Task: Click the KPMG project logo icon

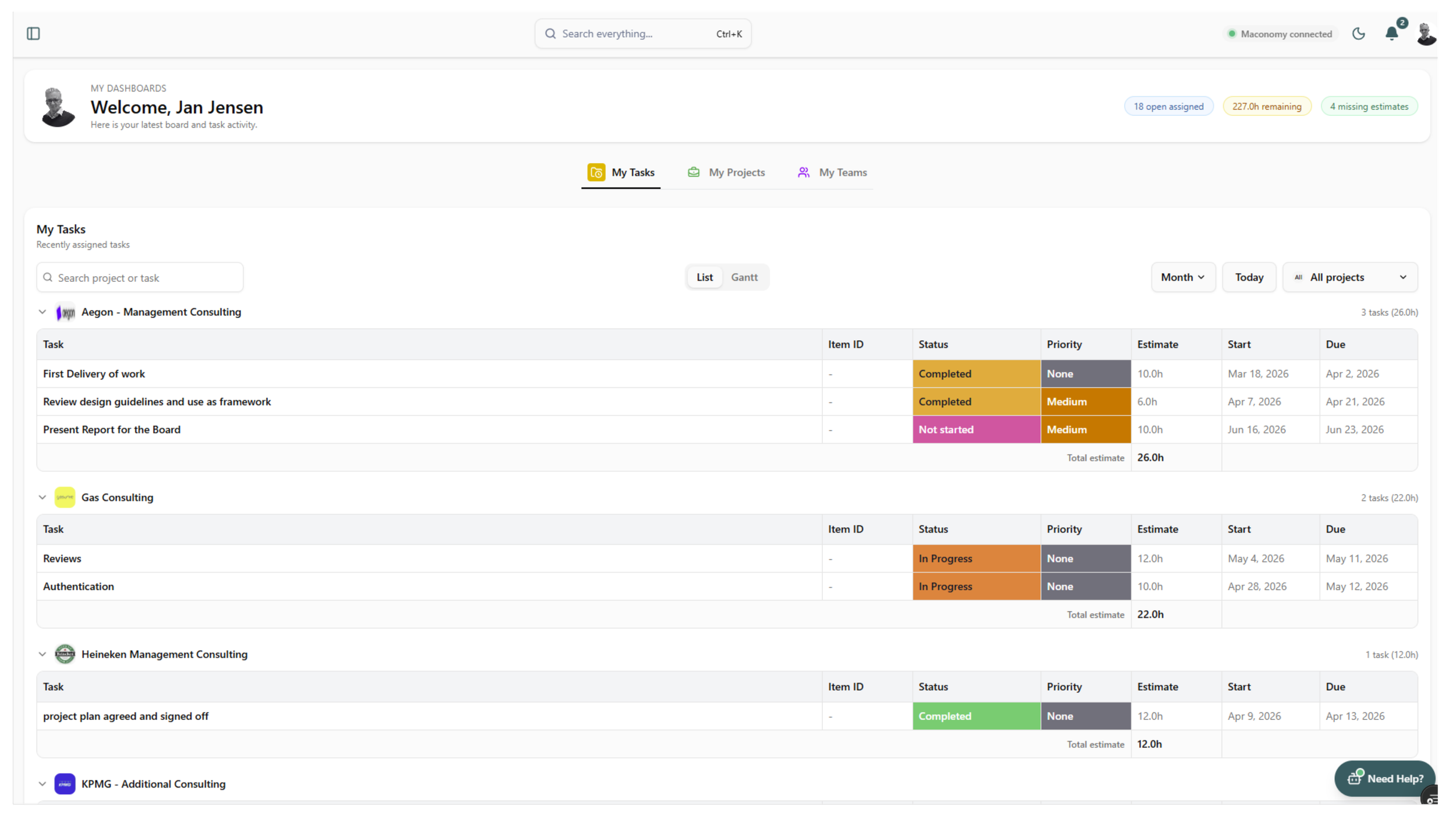Action: click(x=65, y=784)
